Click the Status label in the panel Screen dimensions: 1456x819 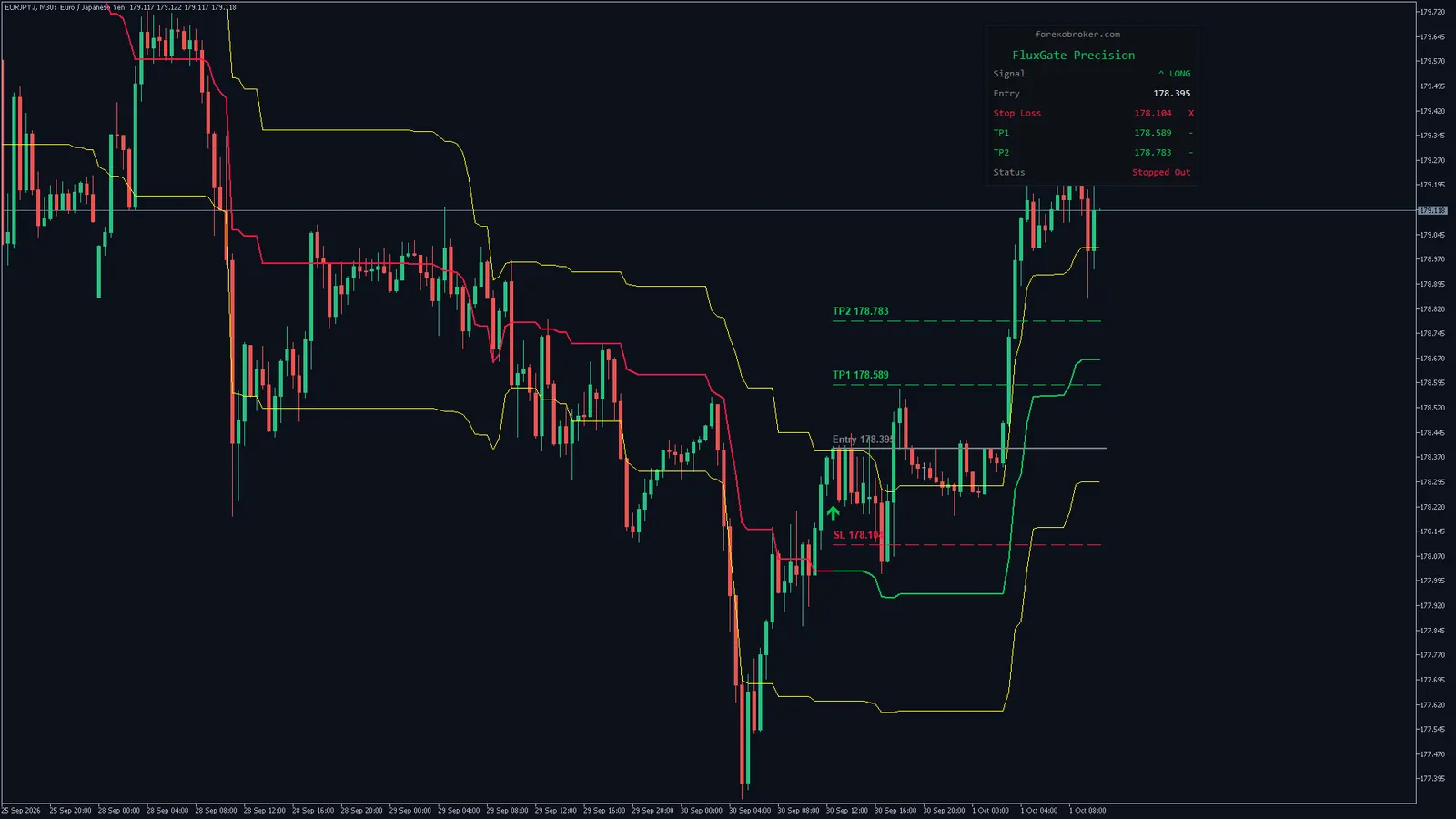tap(1008, 173)
